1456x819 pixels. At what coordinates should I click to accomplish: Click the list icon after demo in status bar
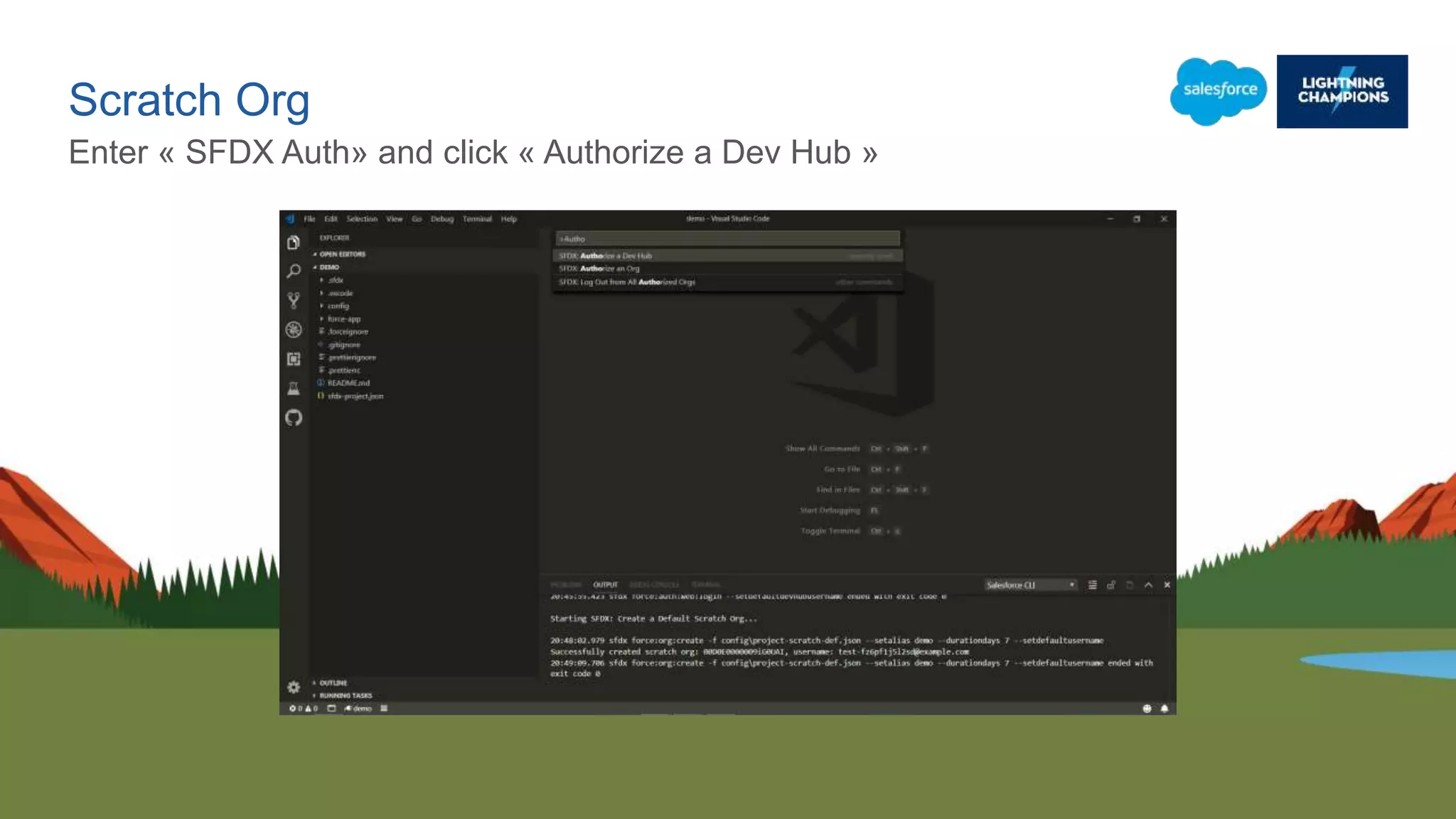coord(384,709)
